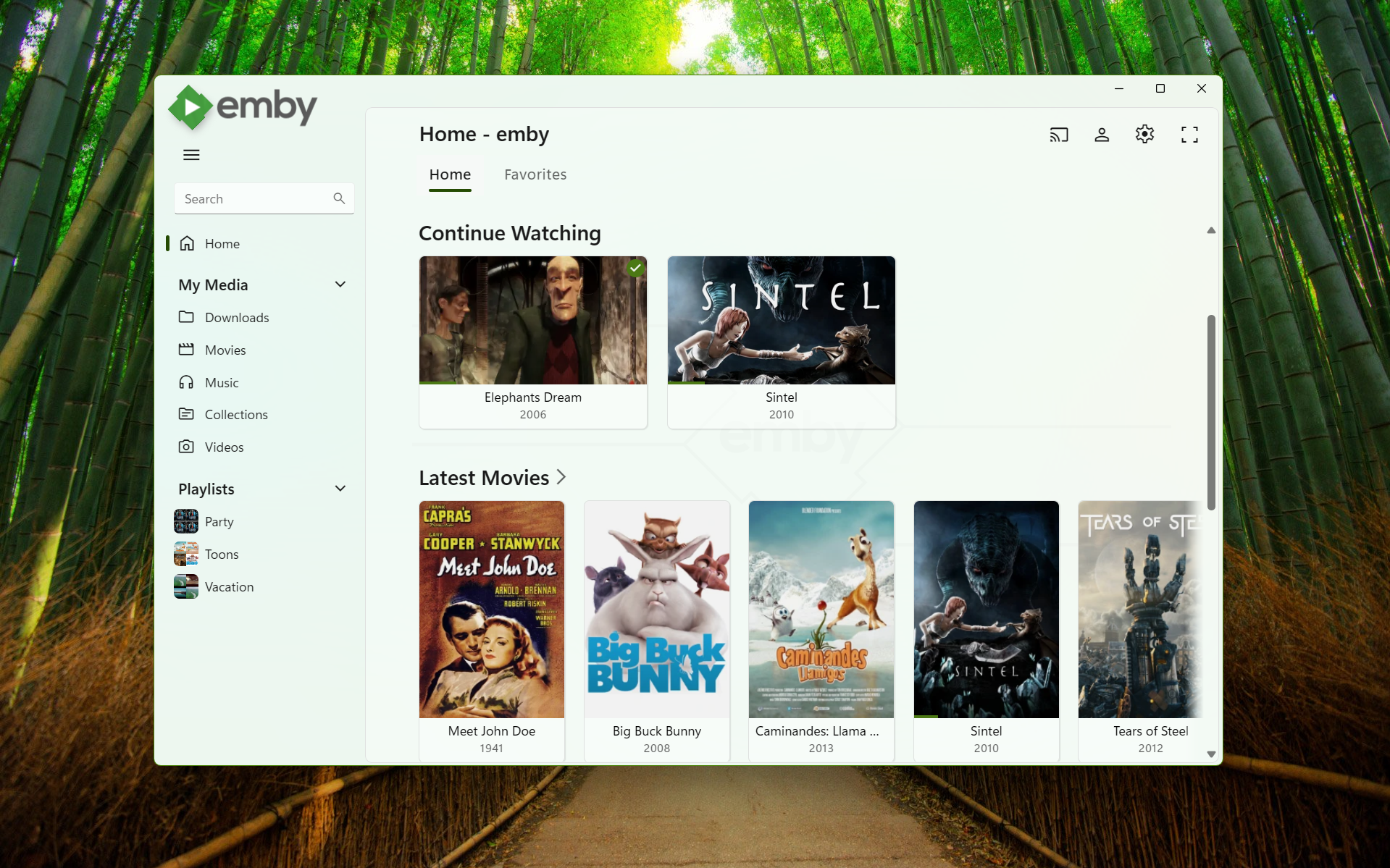The height and width of the screenshot is (868, 1390).
Task: Open the Toons playlist thumbnail icon
Action: (x=186, y=554)
